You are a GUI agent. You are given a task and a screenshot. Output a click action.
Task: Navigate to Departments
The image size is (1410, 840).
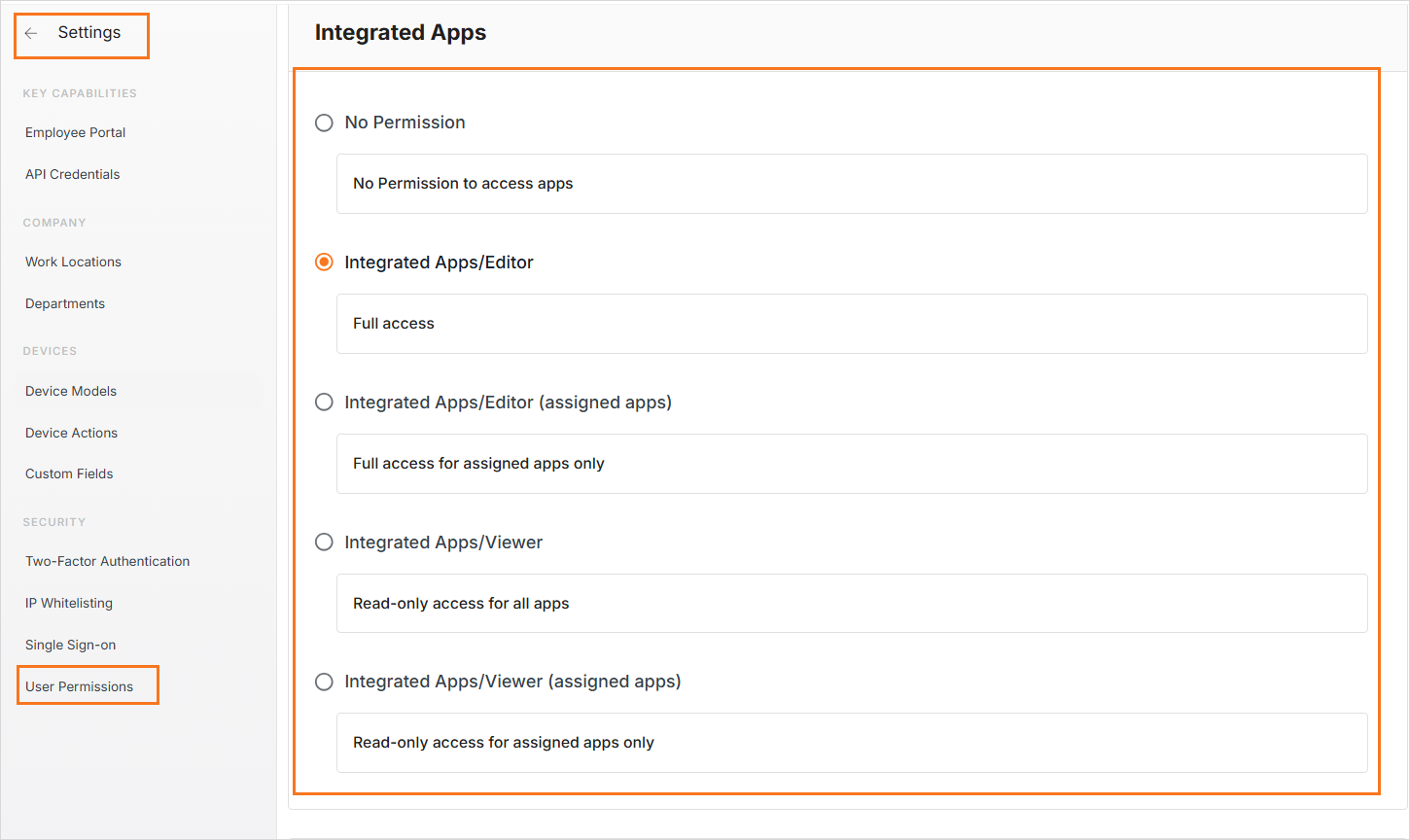[65, 303]
